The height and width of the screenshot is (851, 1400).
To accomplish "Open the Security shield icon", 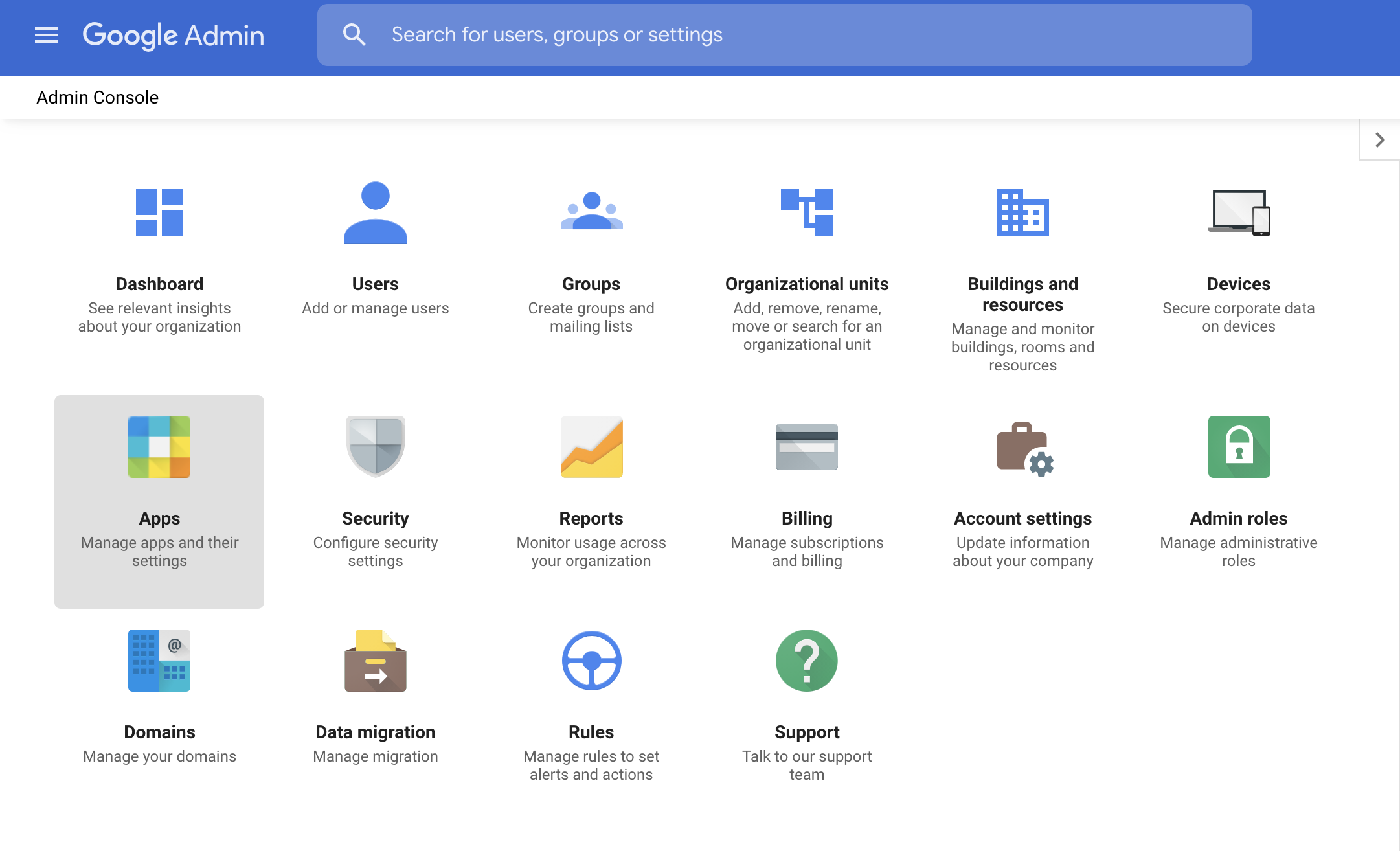I will [x=376, y=447].
